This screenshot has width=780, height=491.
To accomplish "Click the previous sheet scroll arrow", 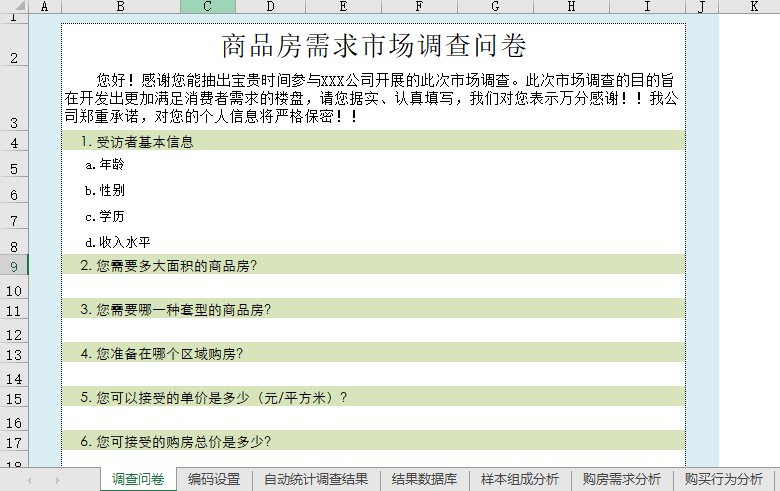I will [x=29, y=480].
